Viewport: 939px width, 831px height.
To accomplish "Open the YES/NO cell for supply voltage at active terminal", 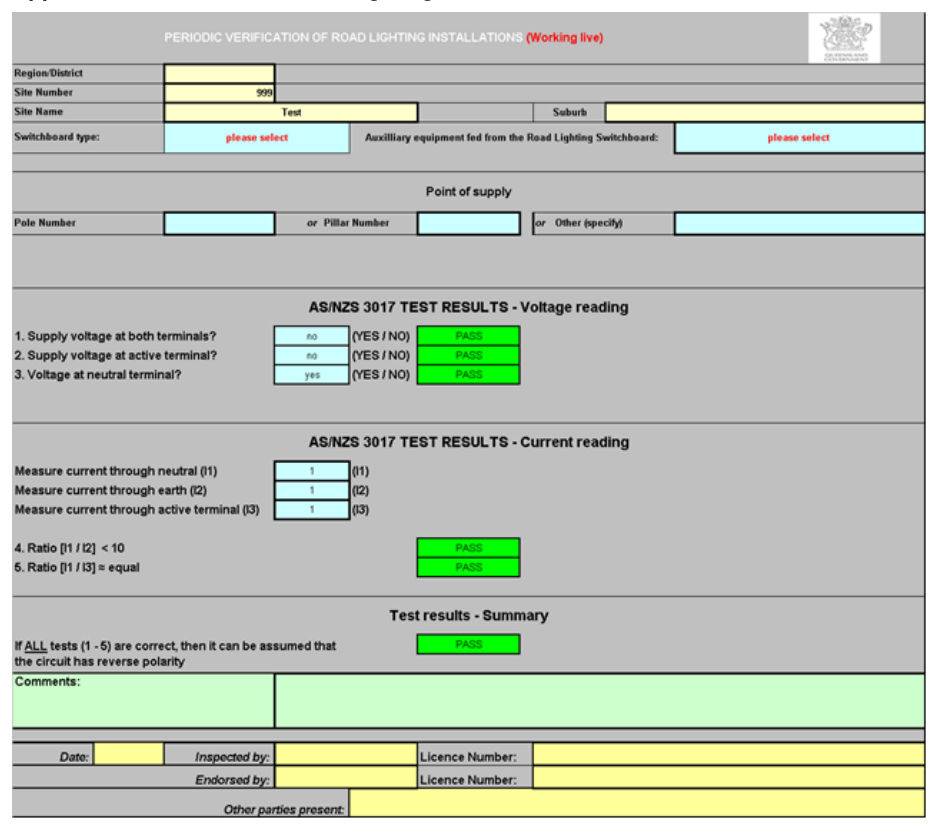I will 311,355.
